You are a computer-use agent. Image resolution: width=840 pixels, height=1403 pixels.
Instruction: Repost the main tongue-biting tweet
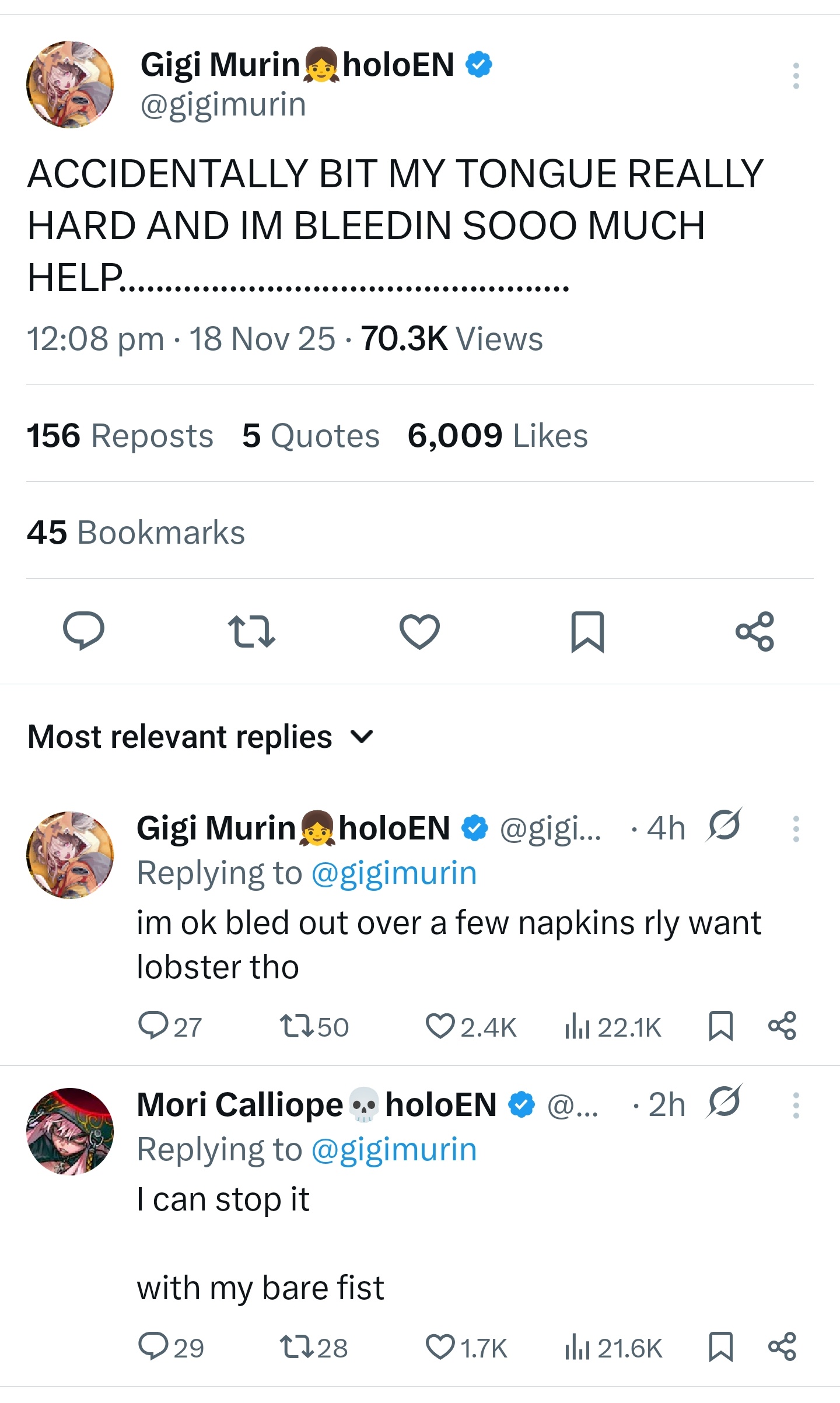[251, 631]
